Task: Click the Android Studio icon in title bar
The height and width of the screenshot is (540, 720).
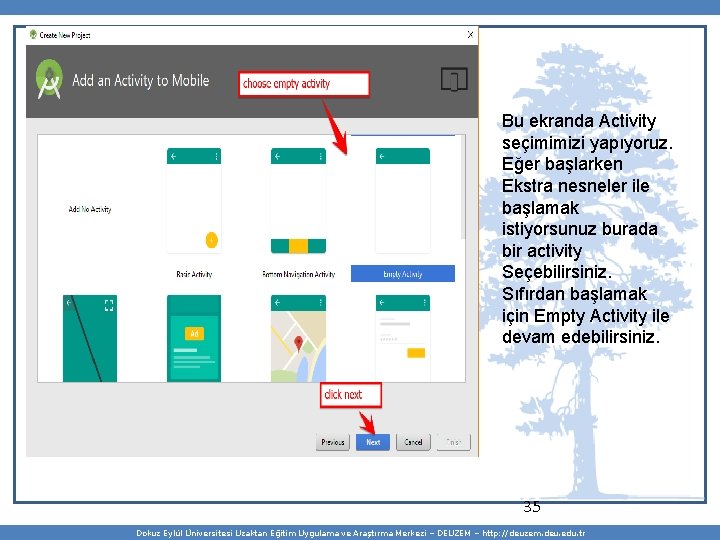Action: (33, 34)
